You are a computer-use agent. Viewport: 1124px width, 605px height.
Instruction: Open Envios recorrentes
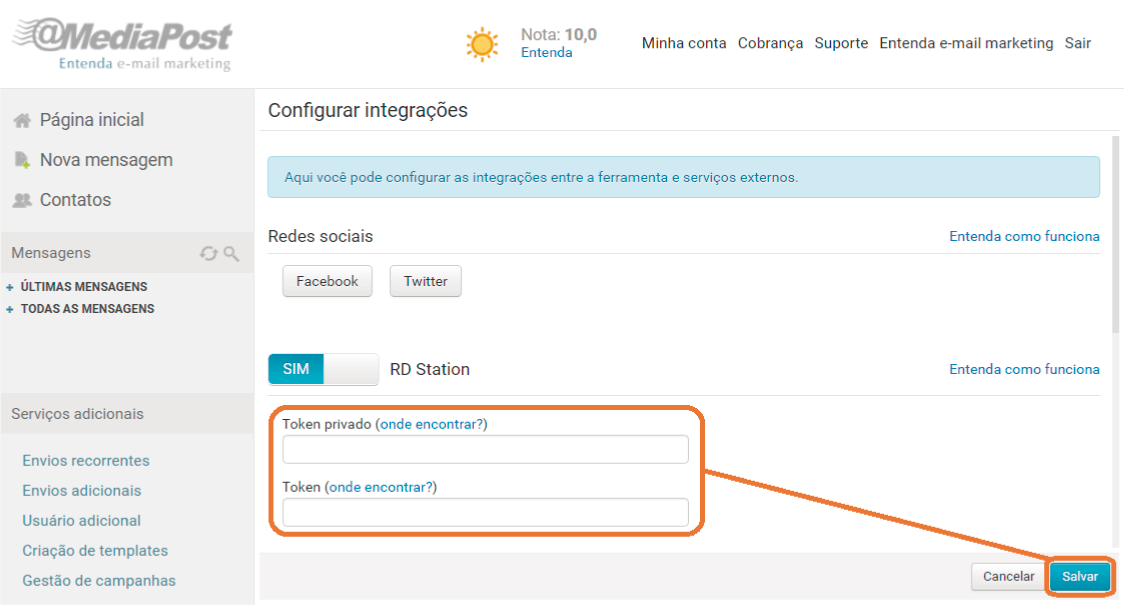tap(86, 461)
